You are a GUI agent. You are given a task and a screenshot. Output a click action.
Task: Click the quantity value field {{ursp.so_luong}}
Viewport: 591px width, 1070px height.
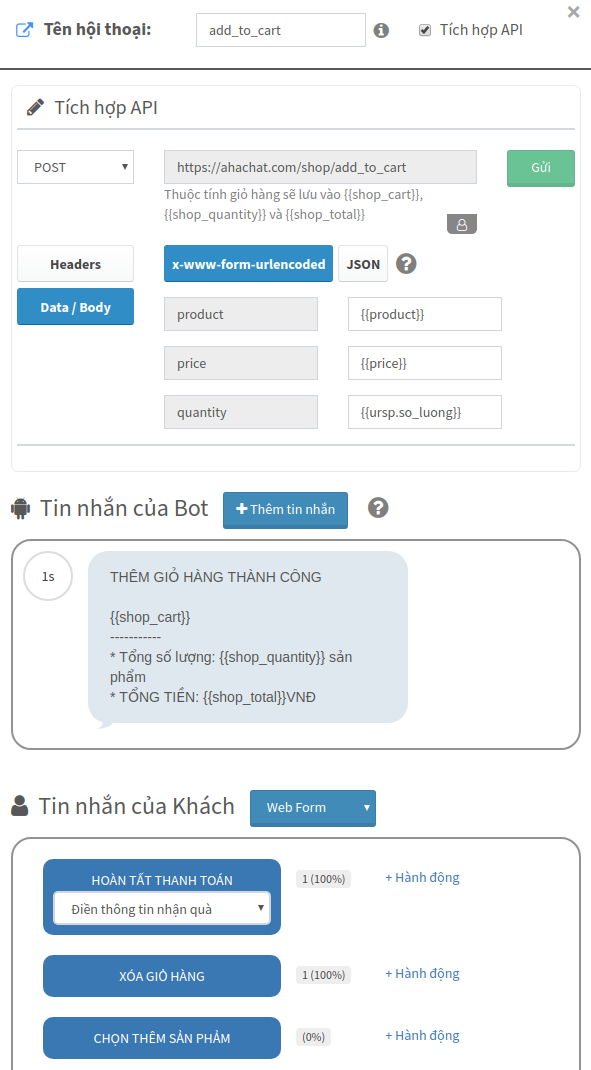point(424,412)
